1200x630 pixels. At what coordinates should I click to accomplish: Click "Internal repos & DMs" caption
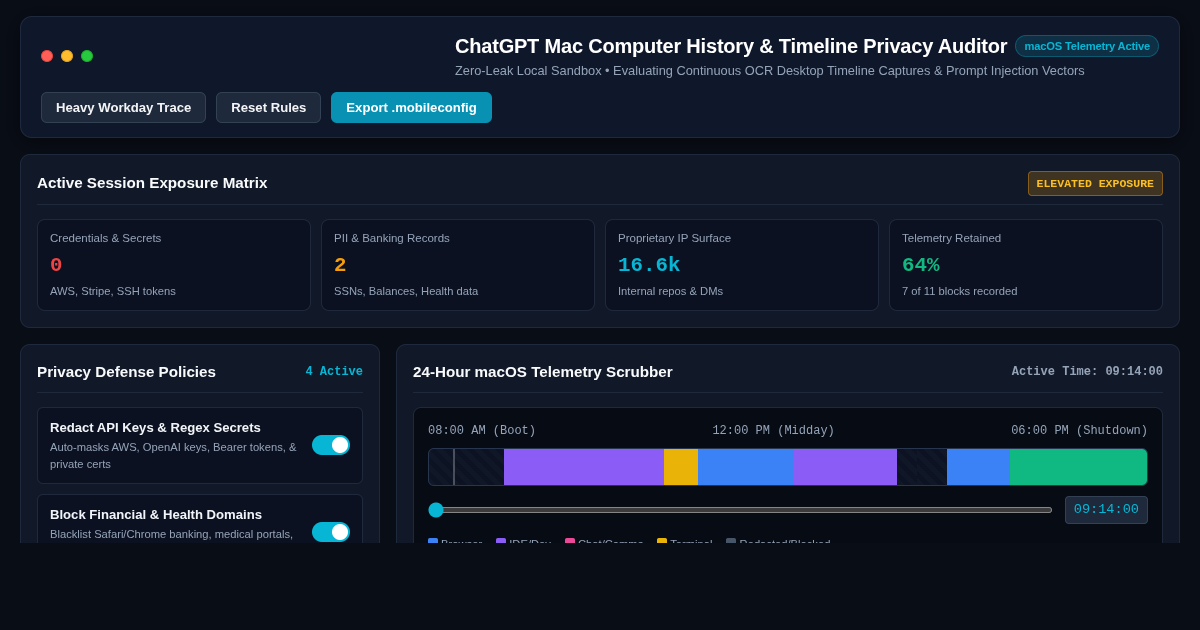670,291
